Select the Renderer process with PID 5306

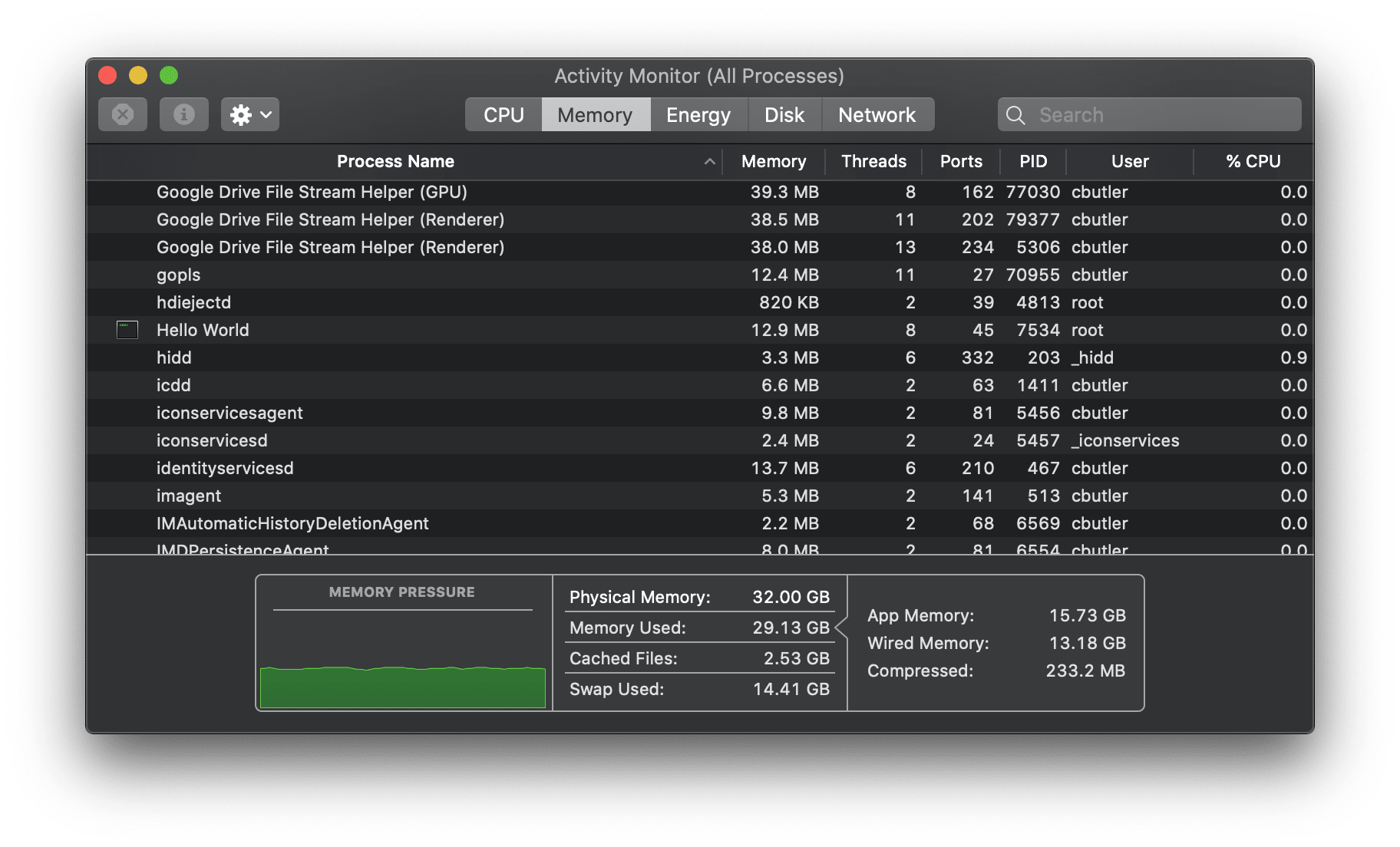[x=700, y=247]
